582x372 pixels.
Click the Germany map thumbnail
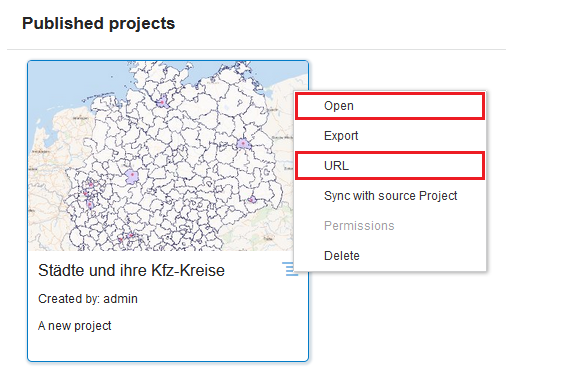click(x=161, y=156)
